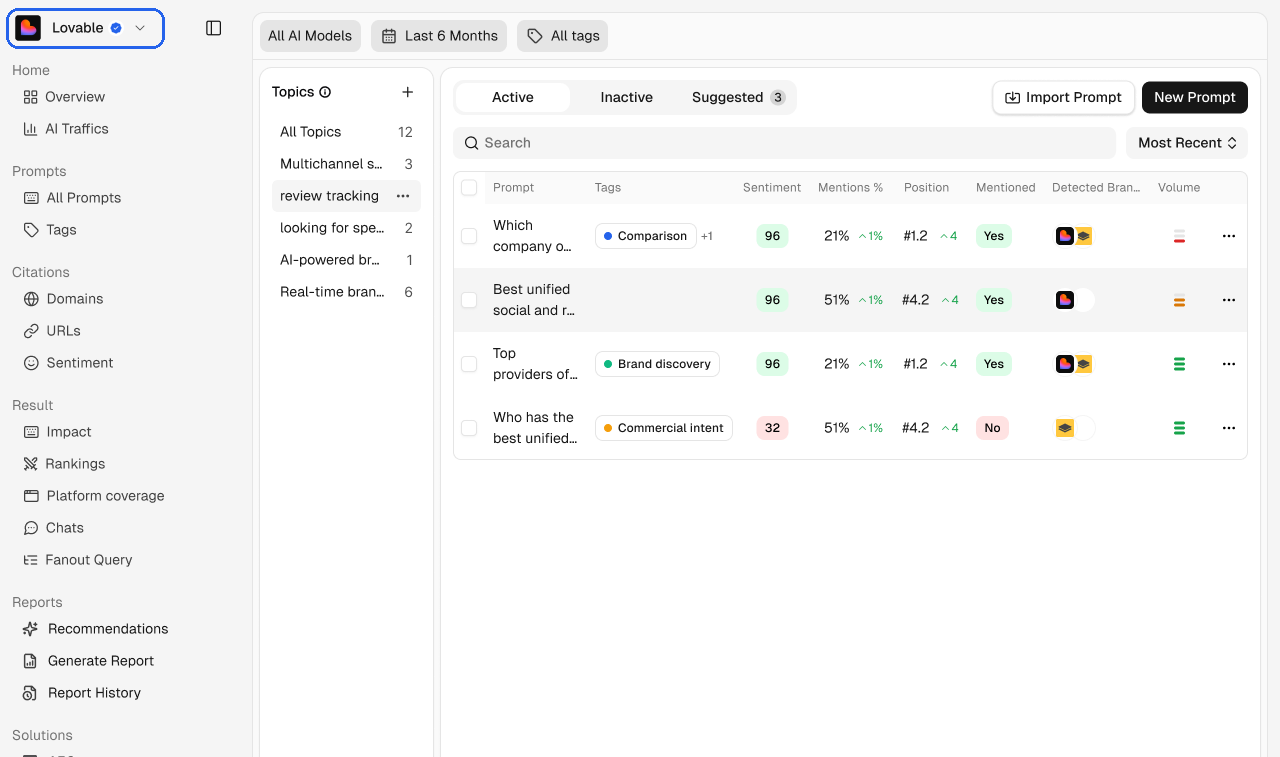The height and width of the screenshot is (757, 1280).
Task: Open AI Traffics chart icon
Action: (x=31, y=129)
